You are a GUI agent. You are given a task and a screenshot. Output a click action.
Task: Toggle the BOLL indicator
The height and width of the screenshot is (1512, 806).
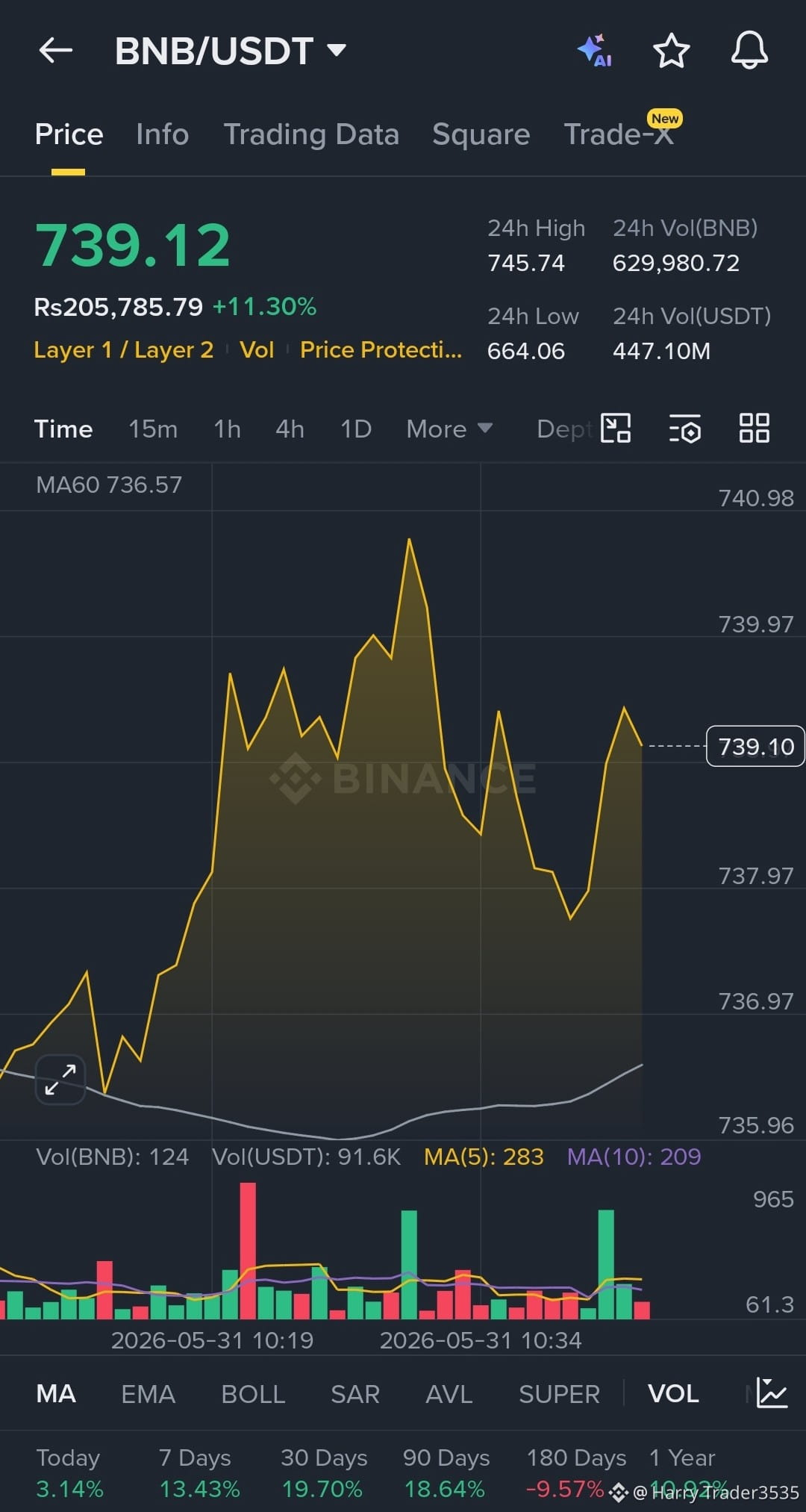coord(253,1393)
